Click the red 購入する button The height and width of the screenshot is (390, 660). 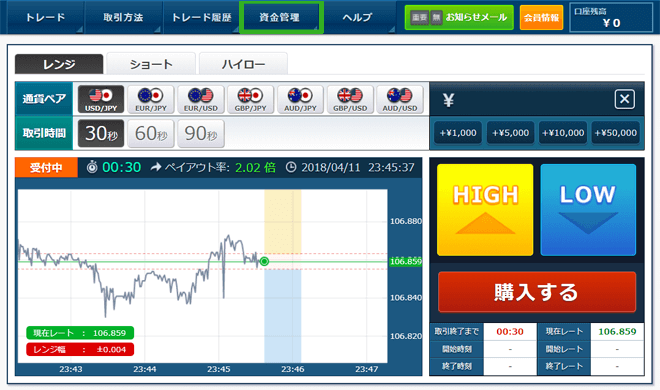[537, 292]
